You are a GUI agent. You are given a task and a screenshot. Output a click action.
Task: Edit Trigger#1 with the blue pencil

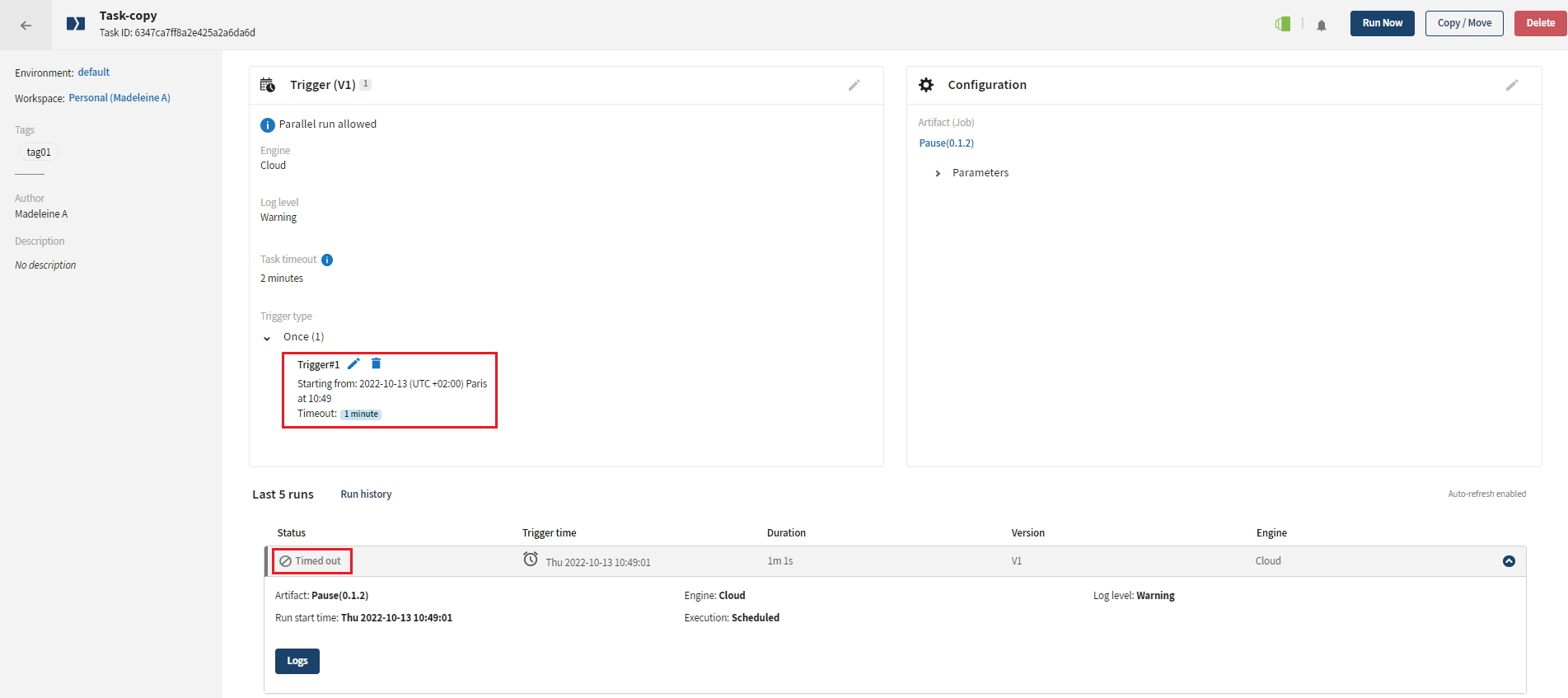(353, 363)
